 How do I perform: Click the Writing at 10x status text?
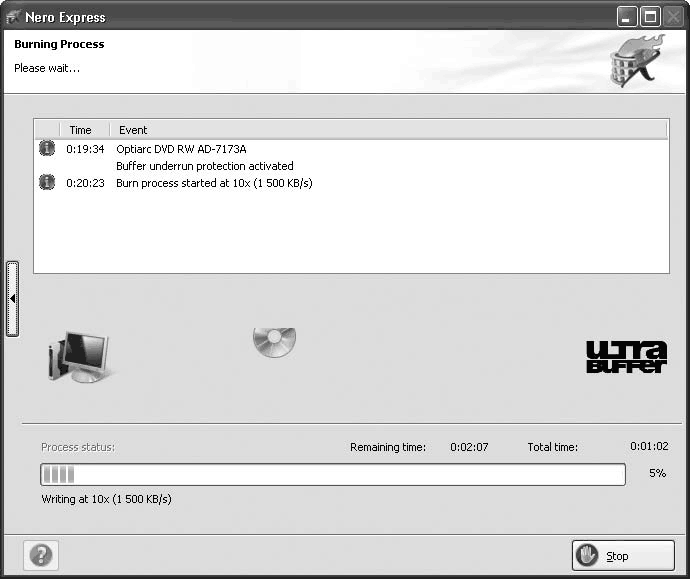pyautogui.click(x=106, y=499)
